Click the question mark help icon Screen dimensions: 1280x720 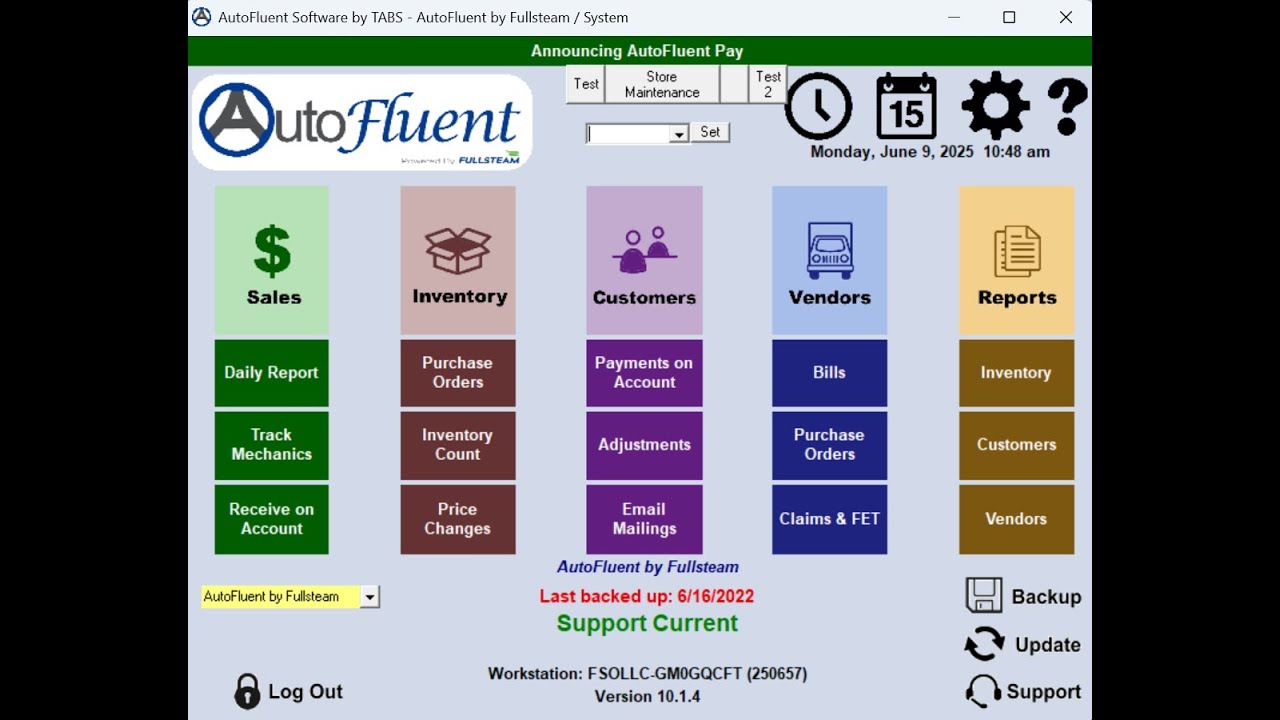pos(1067,107)
